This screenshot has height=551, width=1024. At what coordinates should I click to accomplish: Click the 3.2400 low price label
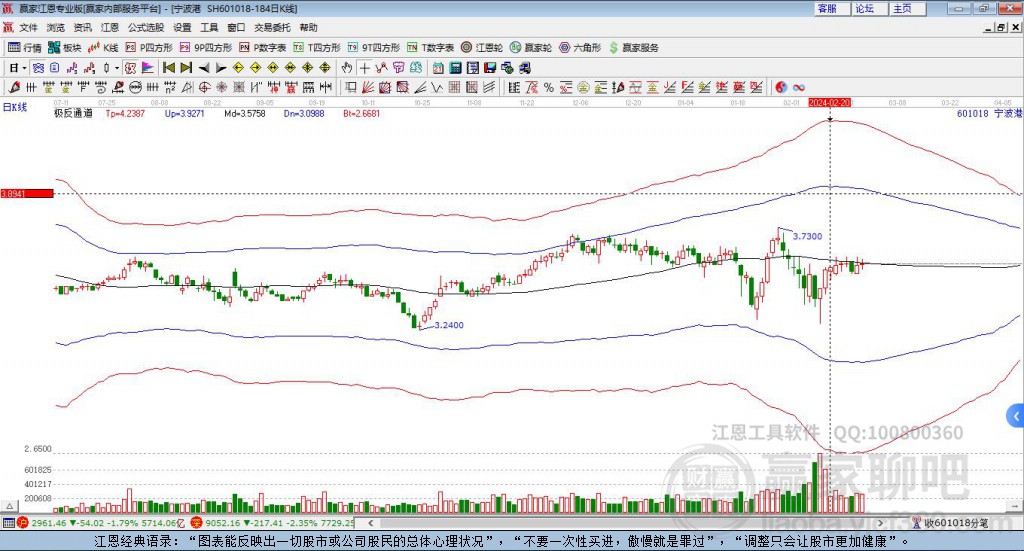tap(449, 325)
